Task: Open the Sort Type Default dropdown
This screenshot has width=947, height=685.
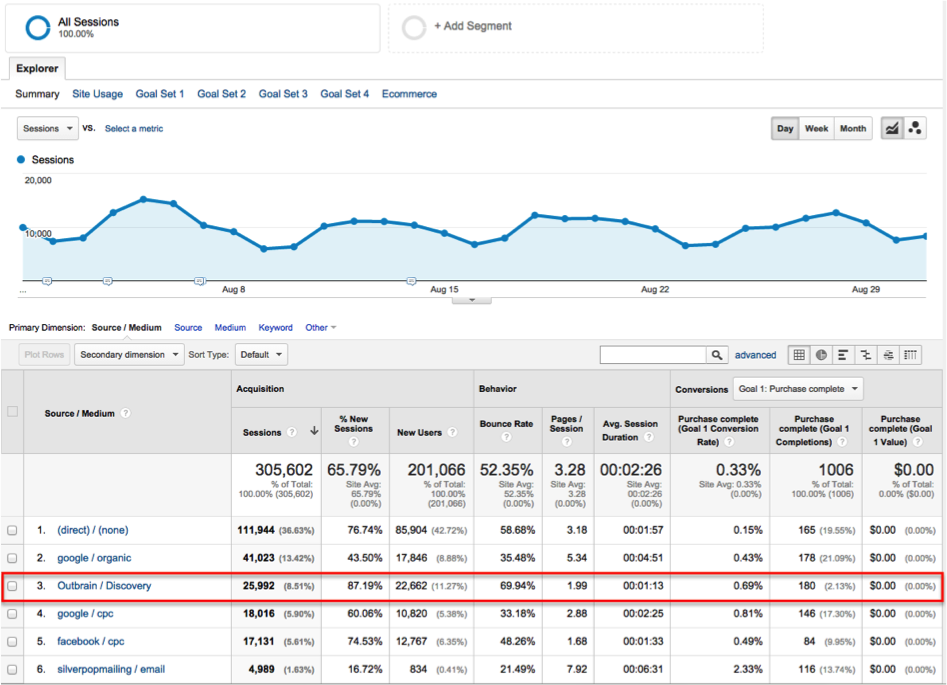Action: tap(261, 355)
